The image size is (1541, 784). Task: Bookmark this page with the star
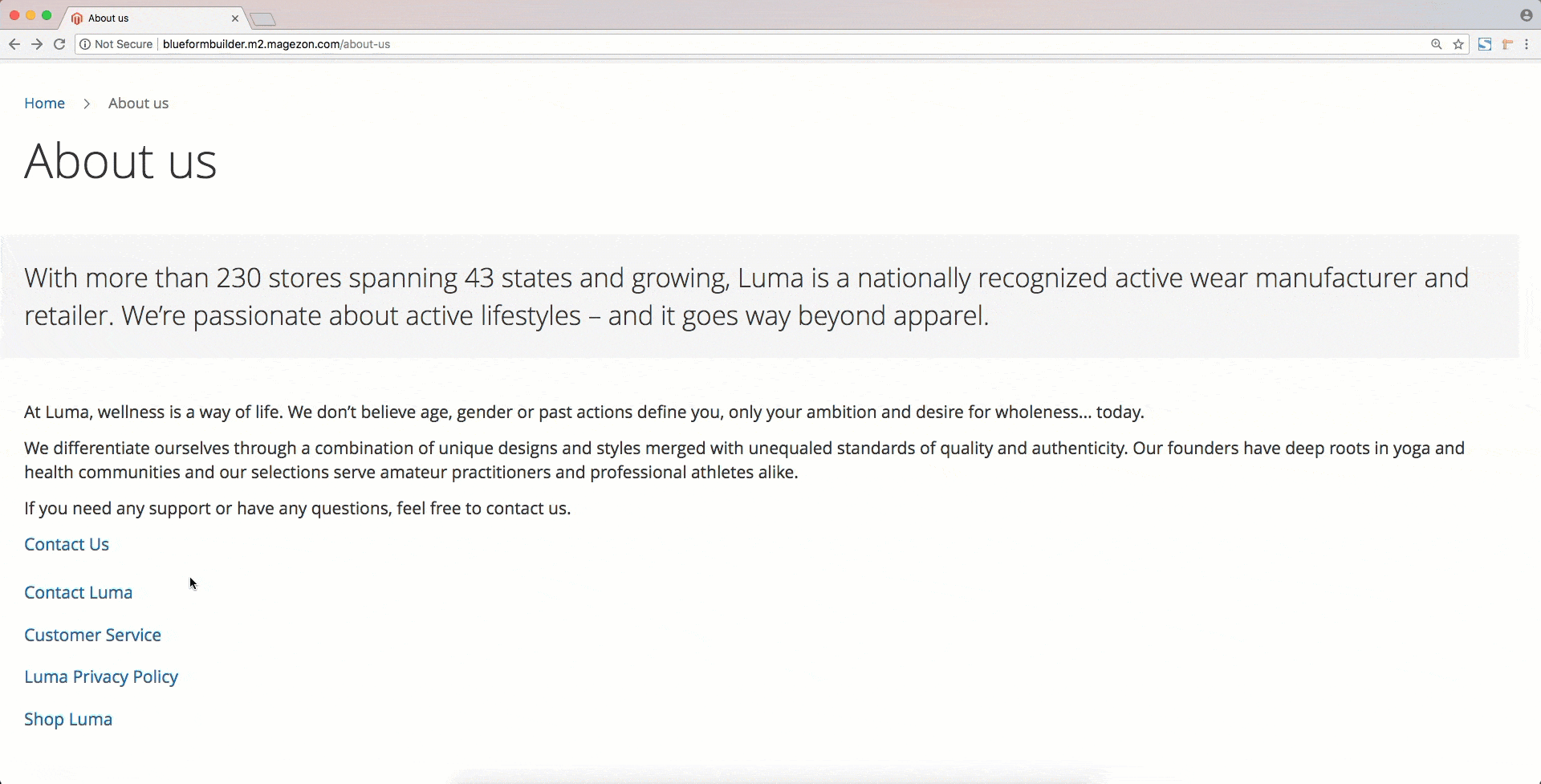coord(1458,44)
